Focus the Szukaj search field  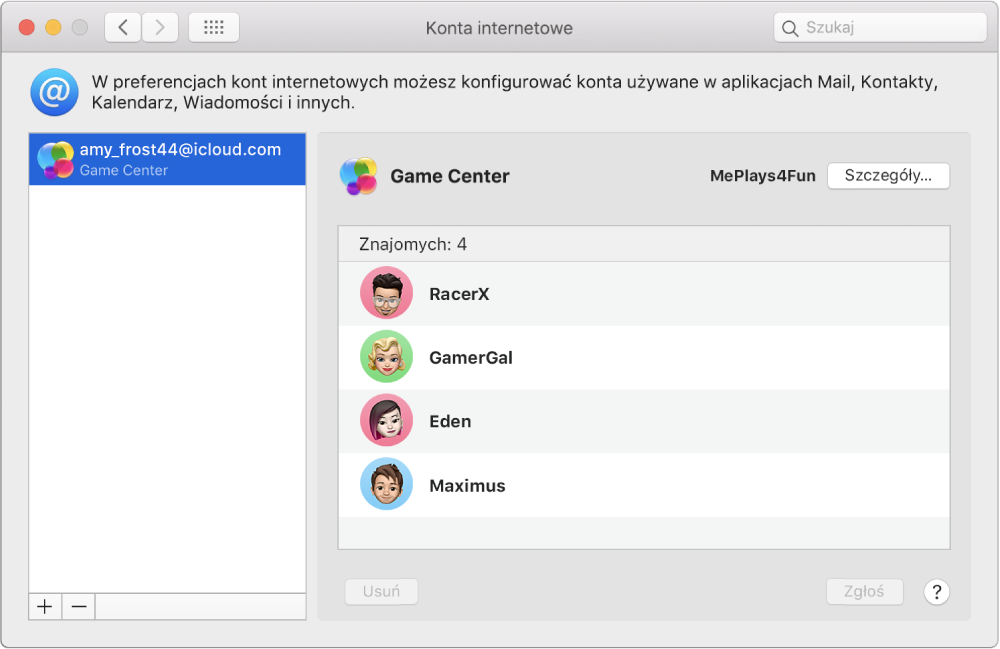point(880,27)
